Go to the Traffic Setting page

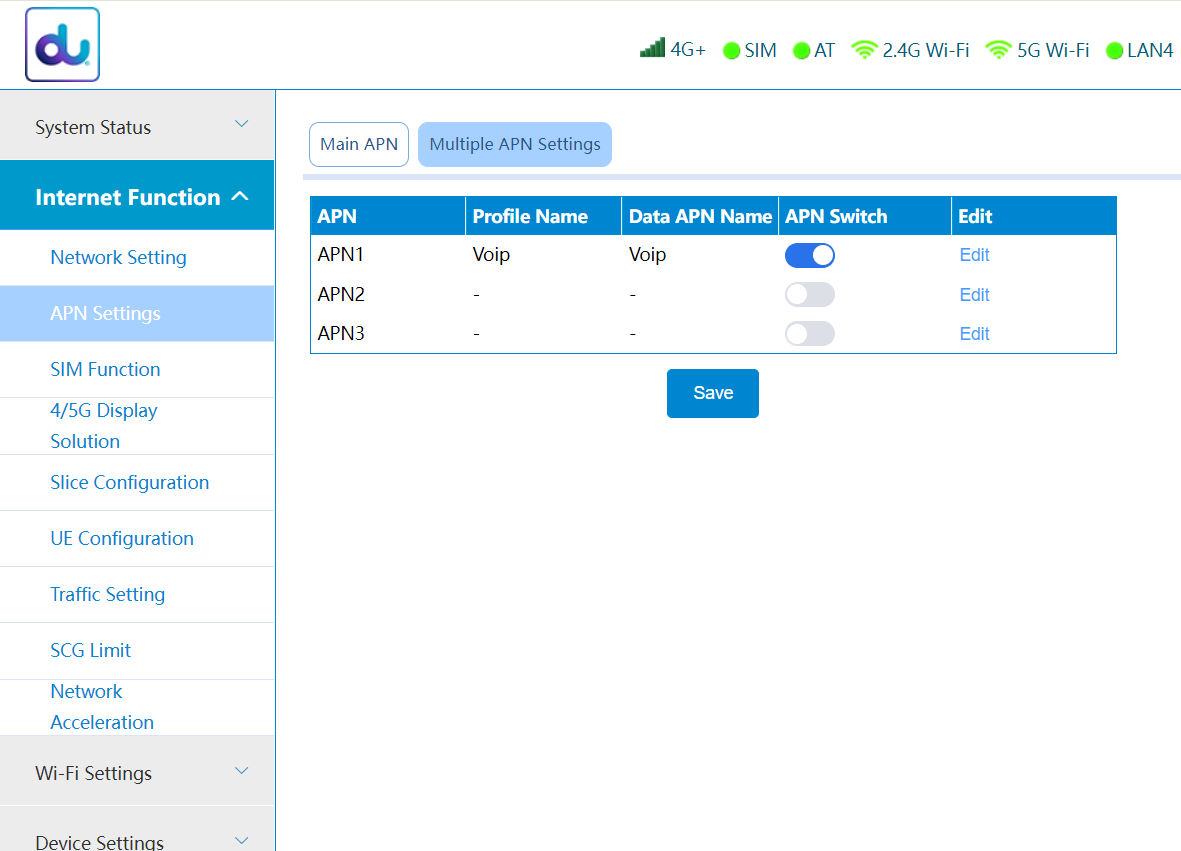[x=107, y=595]
